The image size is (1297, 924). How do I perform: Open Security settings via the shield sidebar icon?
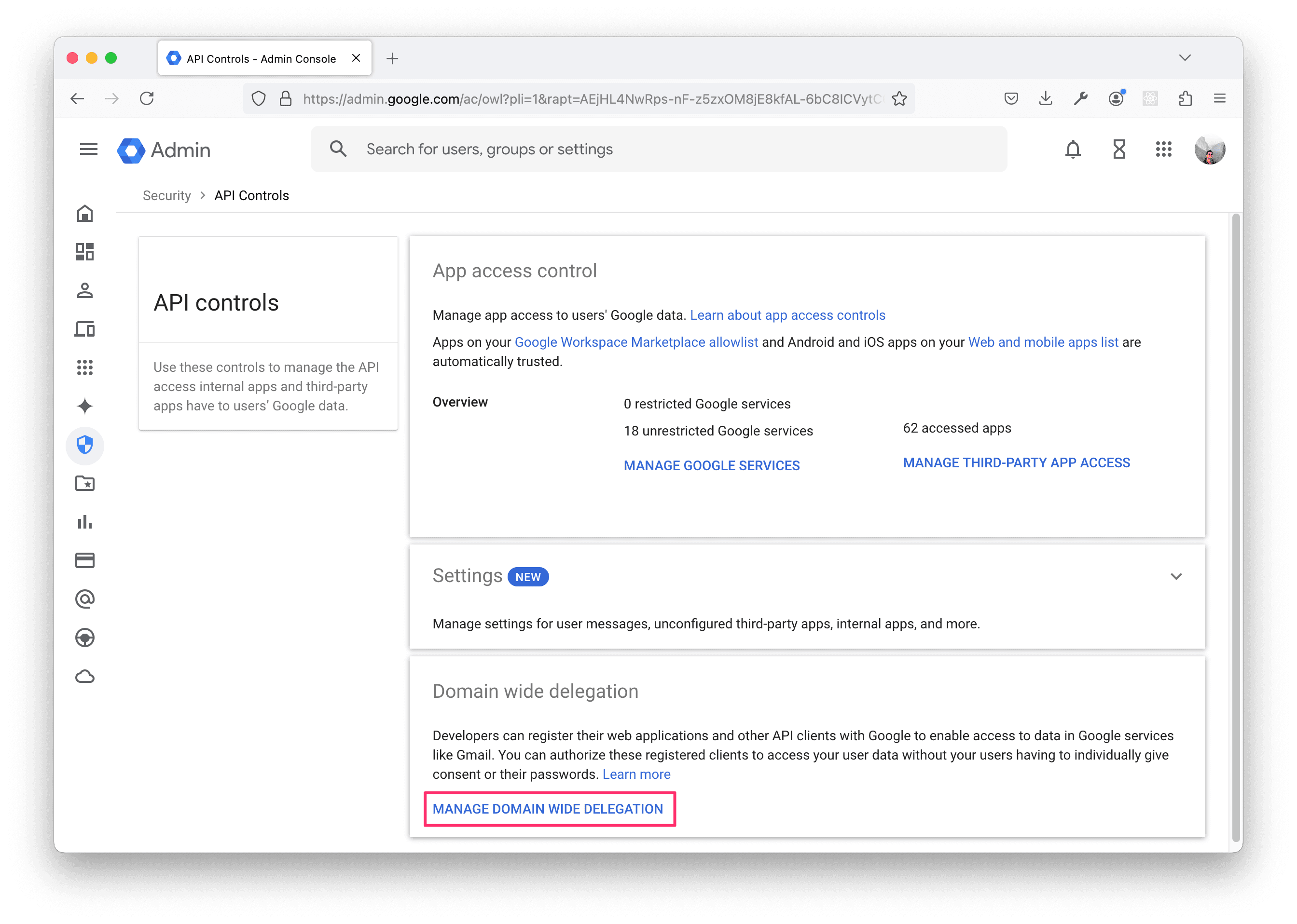(85, 446)
